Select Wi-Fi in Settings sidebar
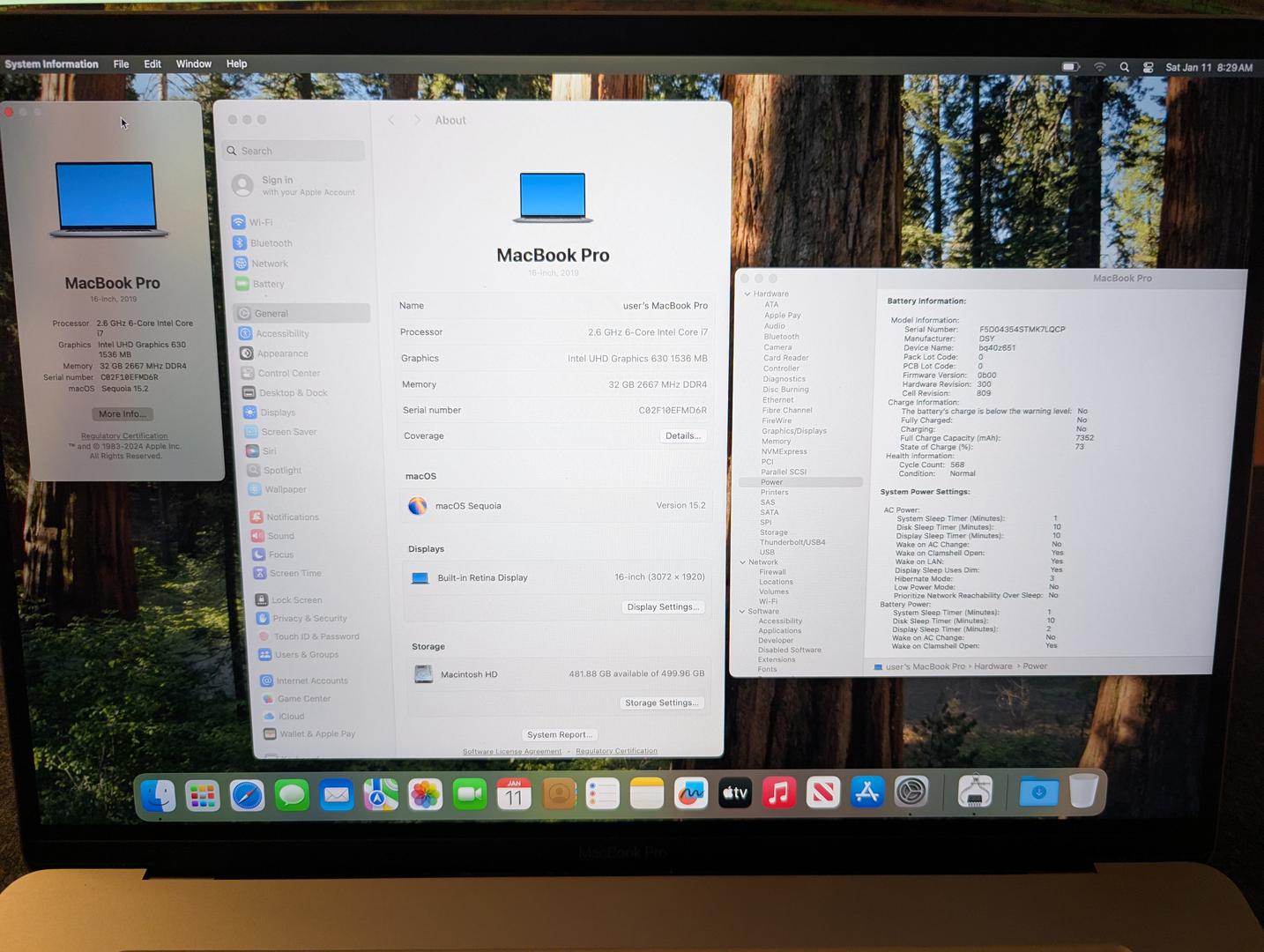 click(252, 222)
